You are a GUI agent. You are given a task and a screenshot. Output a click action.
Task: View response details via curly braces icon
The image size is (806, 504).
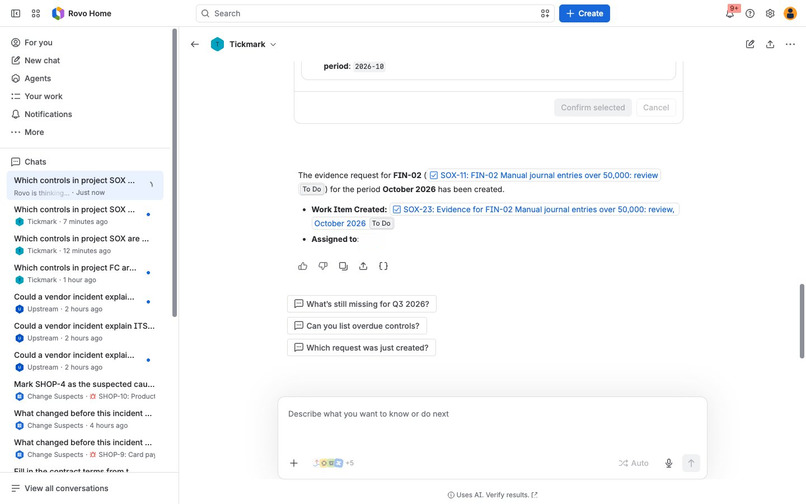click(x=383, y=266)
